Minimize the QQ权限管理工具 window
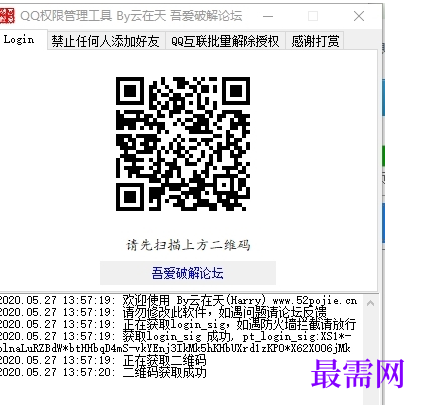This screenshot has height=405, width=423. pos(268,16)
